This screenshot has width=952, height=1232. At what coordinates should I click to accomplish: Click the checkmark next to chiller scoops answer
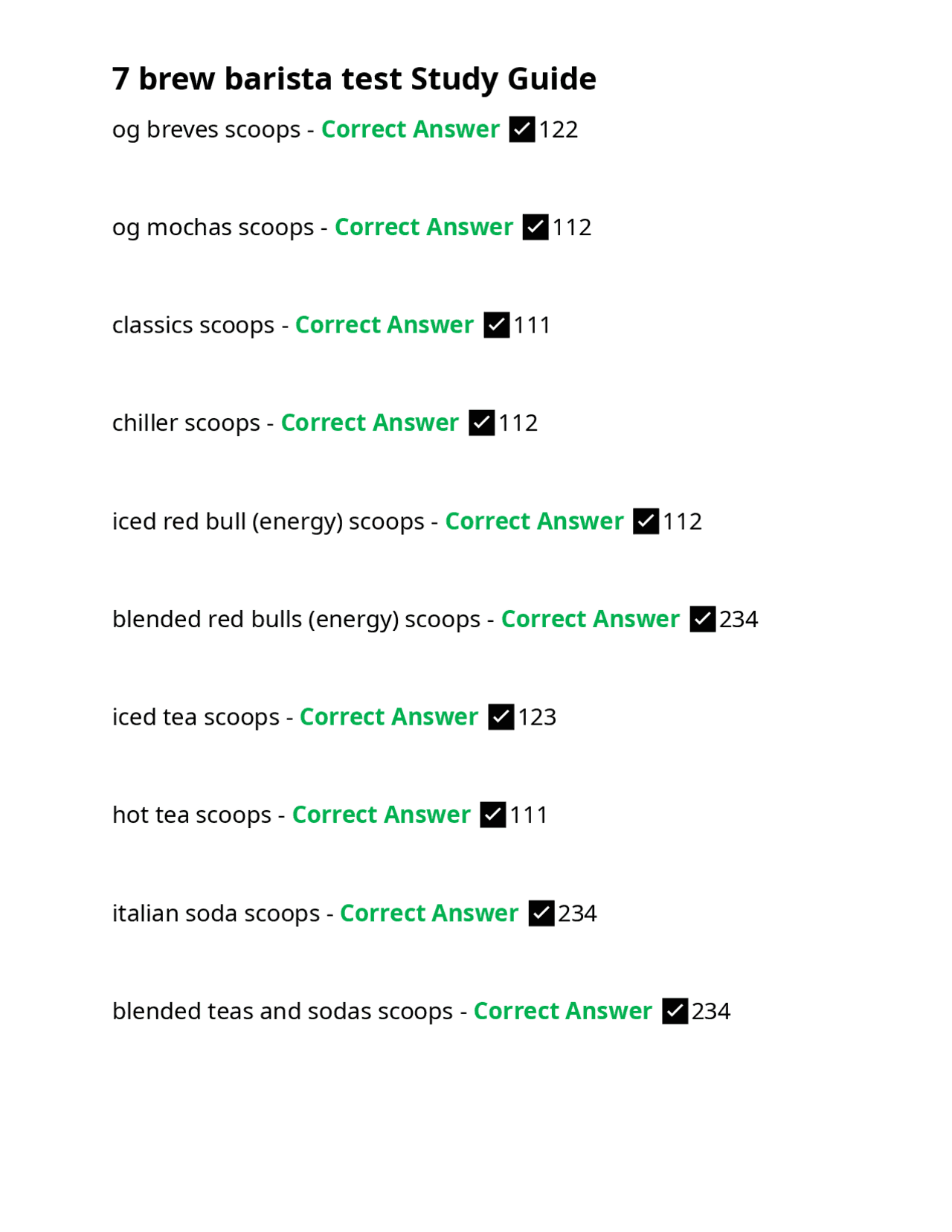[482, 423]
